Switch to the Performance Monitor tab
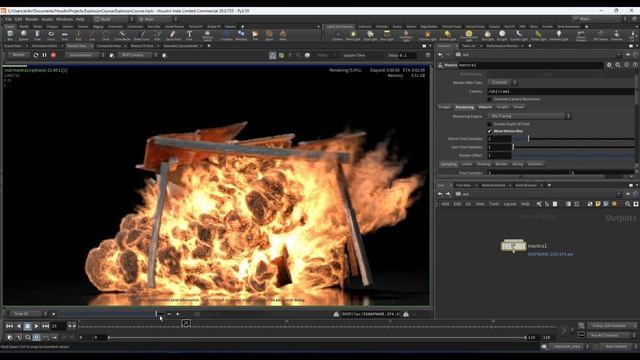 click(x=502, y=46)
